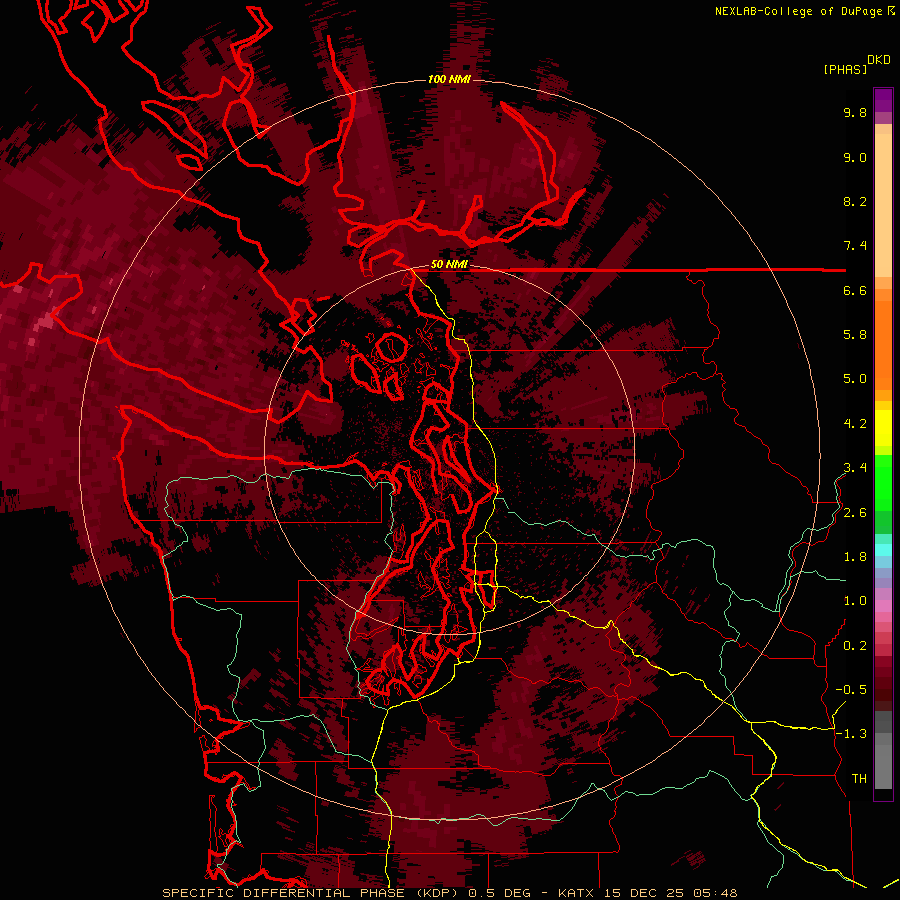Image resolution: width=900 pixels, height=900 pixels.
Task: Click the 3.4 scale value
Action: (x=855, y=468)
